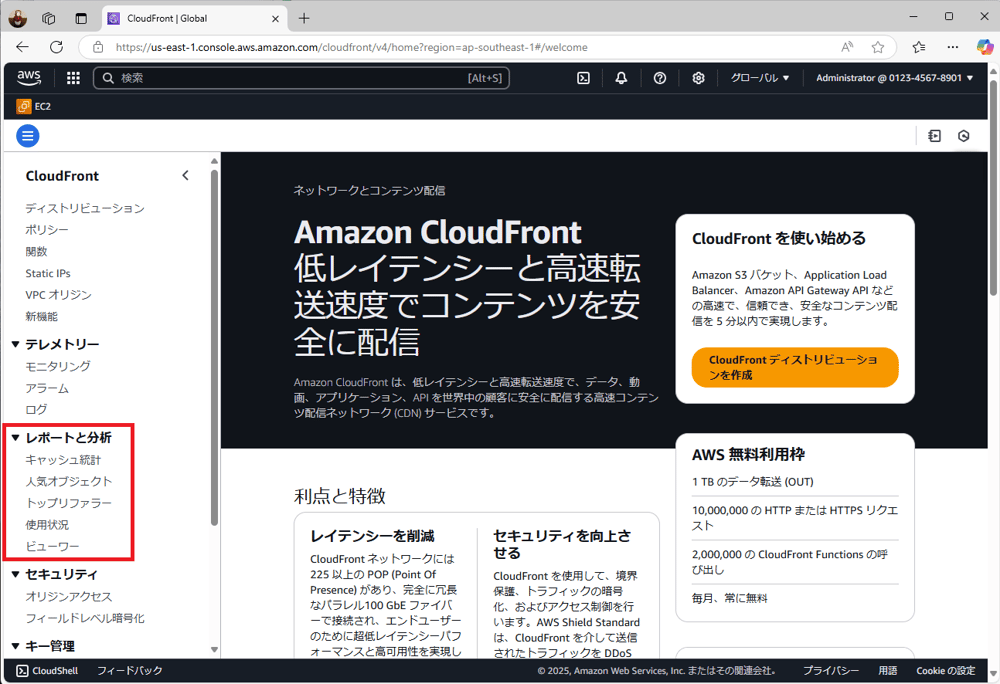Open 人気オブジェクト report
This screenshot has height=684, width=1000.
pyautogui.click(x=68, y=481)
